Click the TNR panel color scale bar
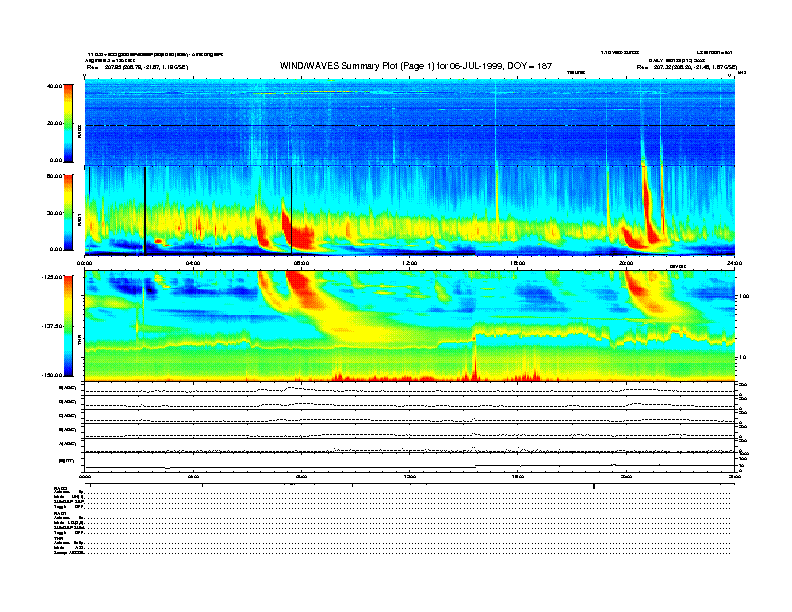 [68, 326]
